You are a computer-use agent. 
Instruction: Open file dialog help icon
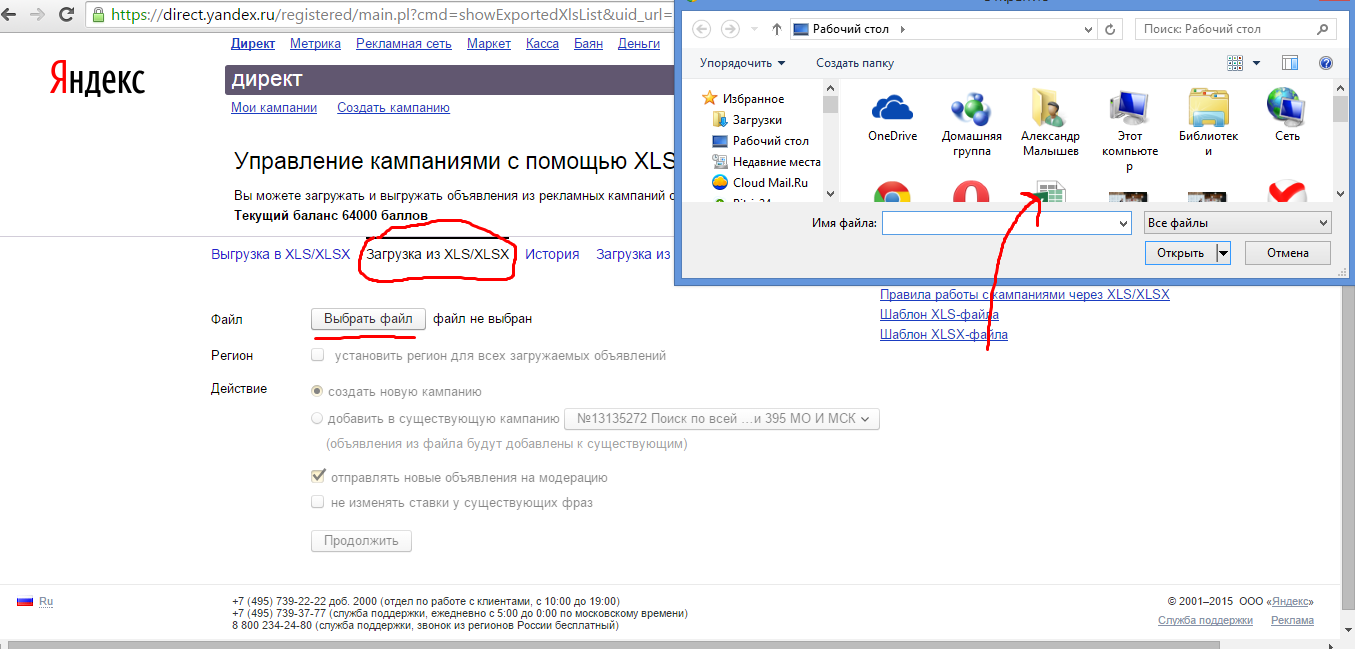1326,63
